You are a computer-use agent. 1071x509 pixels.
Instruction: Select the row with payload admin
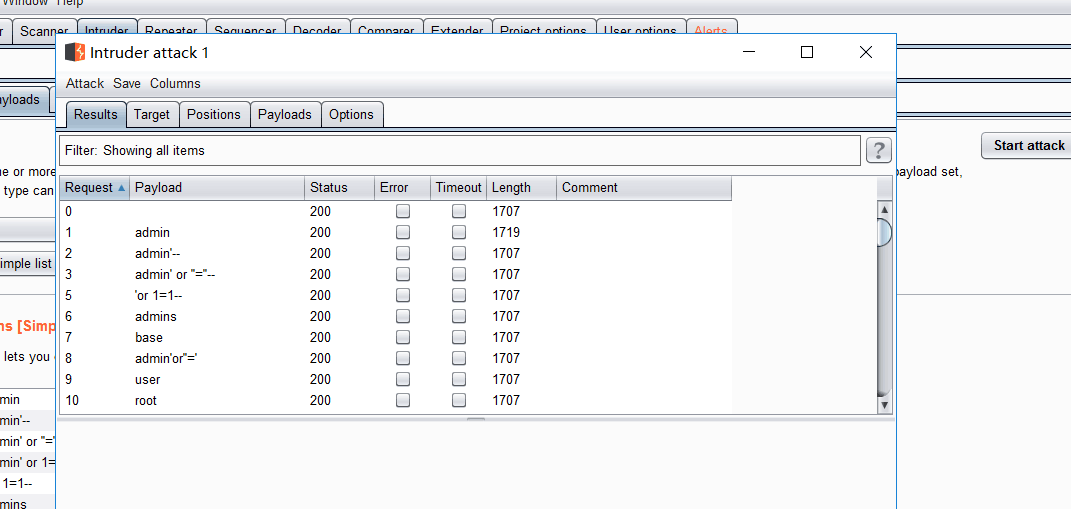tap(395, 232)
